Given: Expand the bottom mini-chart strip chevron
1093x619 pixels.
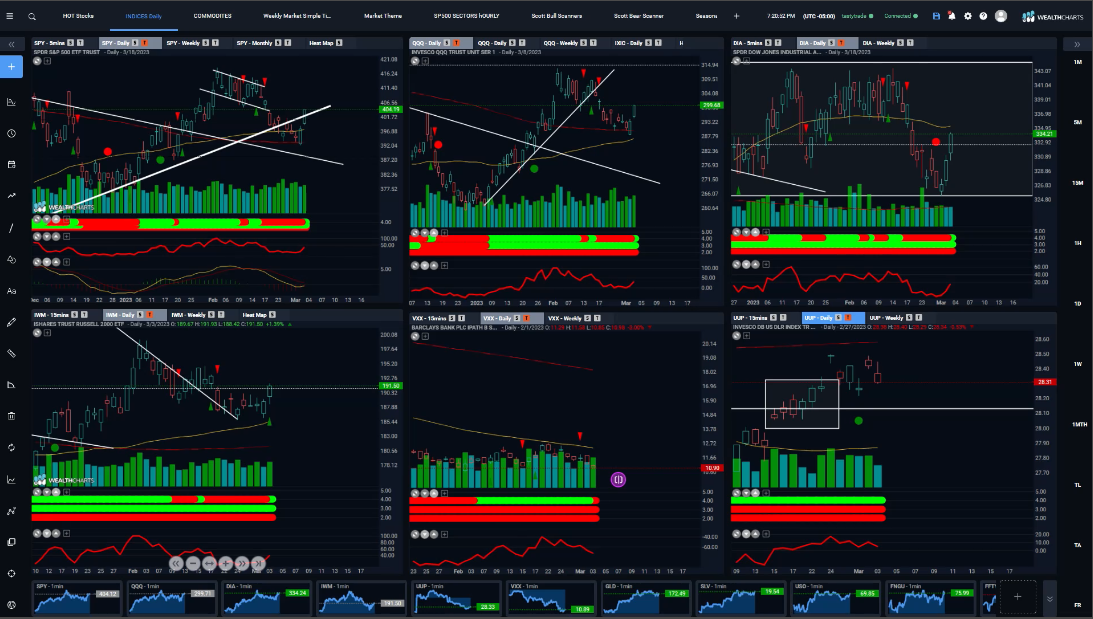Looking at the screenshot, I should pos(1049,599).
